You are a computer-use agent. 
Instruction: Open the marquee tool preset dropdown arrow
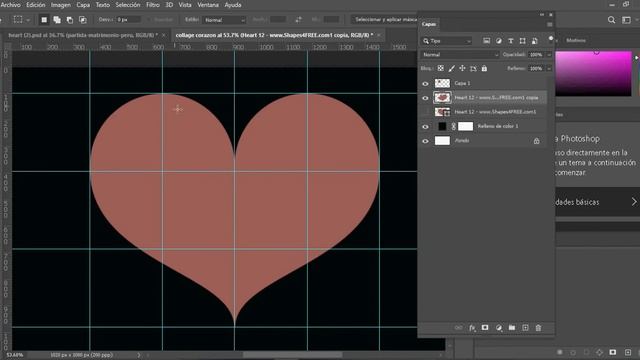28,20
